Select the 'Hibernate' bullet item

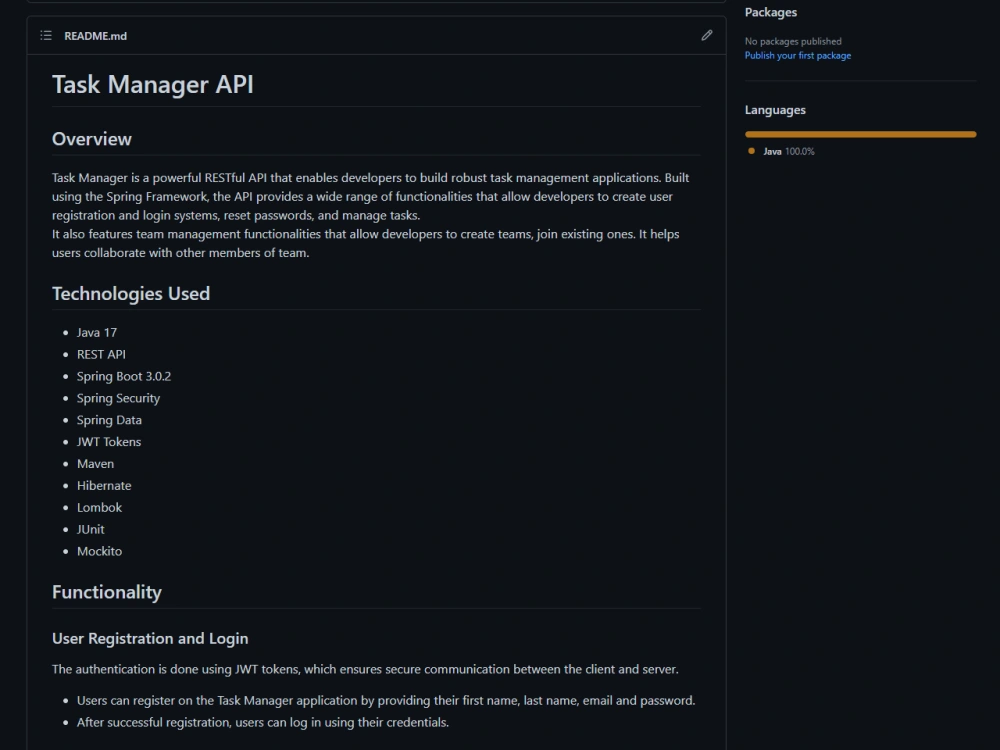tap(104, 485)
